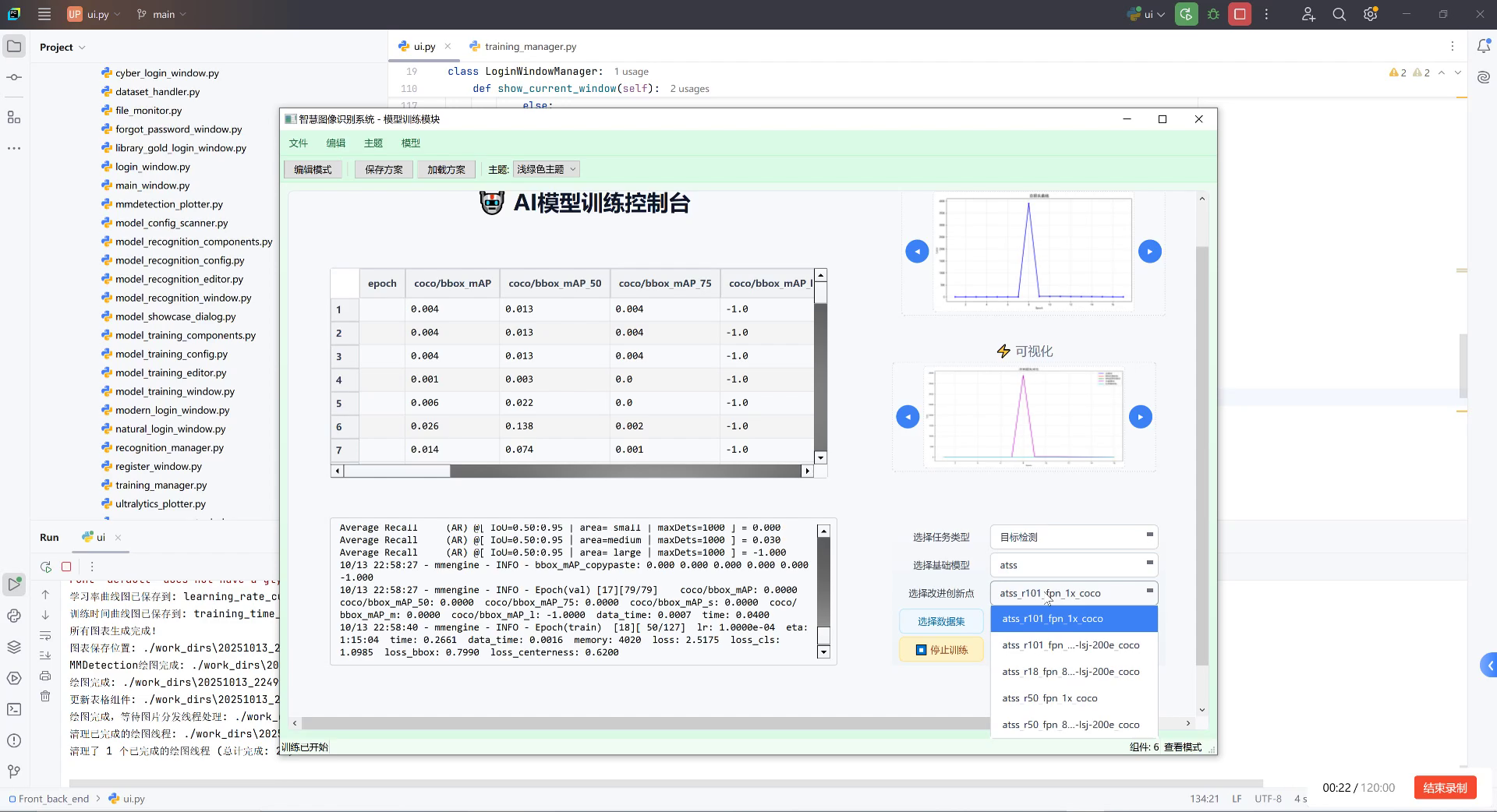Open the 主题 menu

click(373, 143)
